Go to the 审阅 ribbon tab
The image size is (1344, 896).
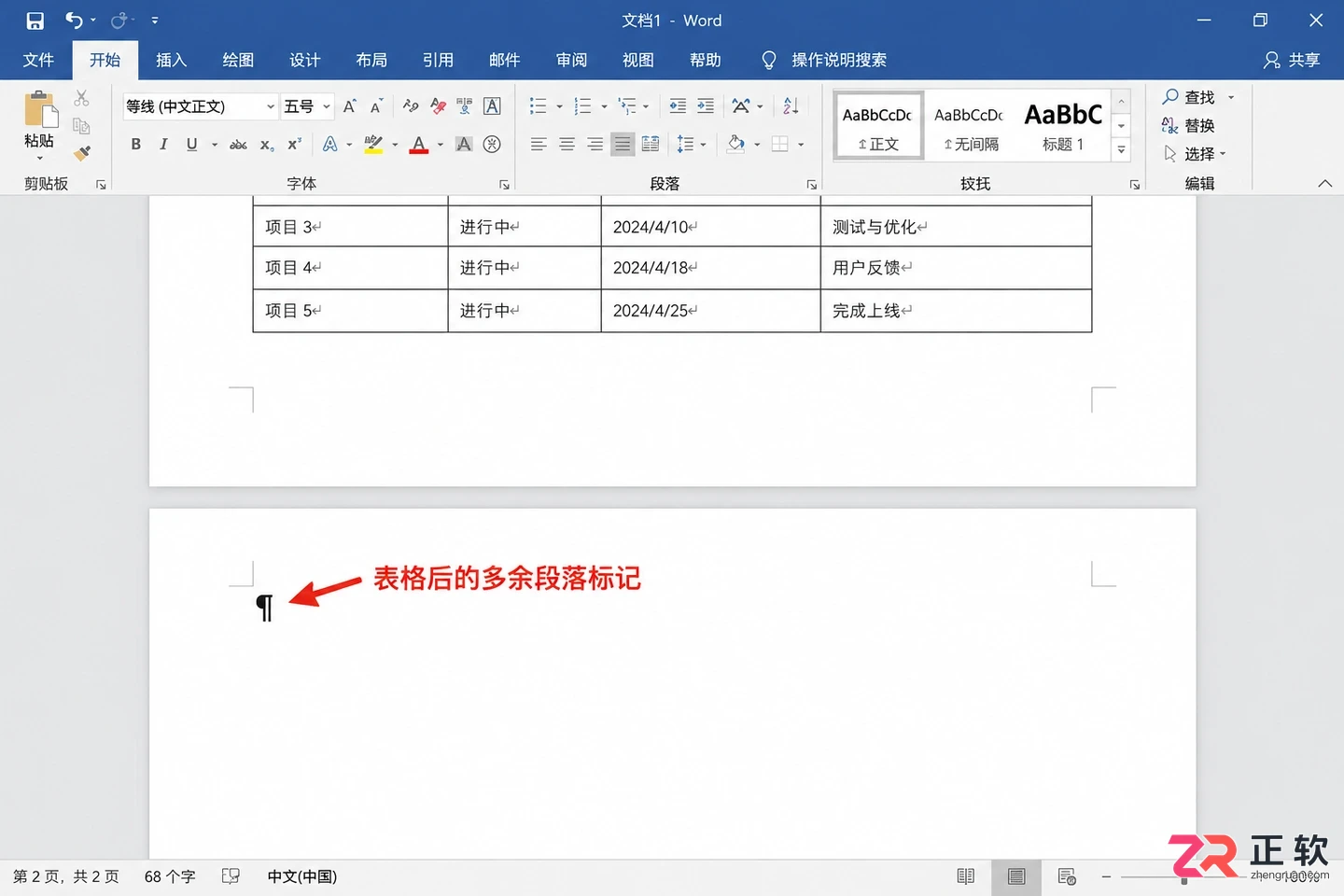click(x=571, y=60)
